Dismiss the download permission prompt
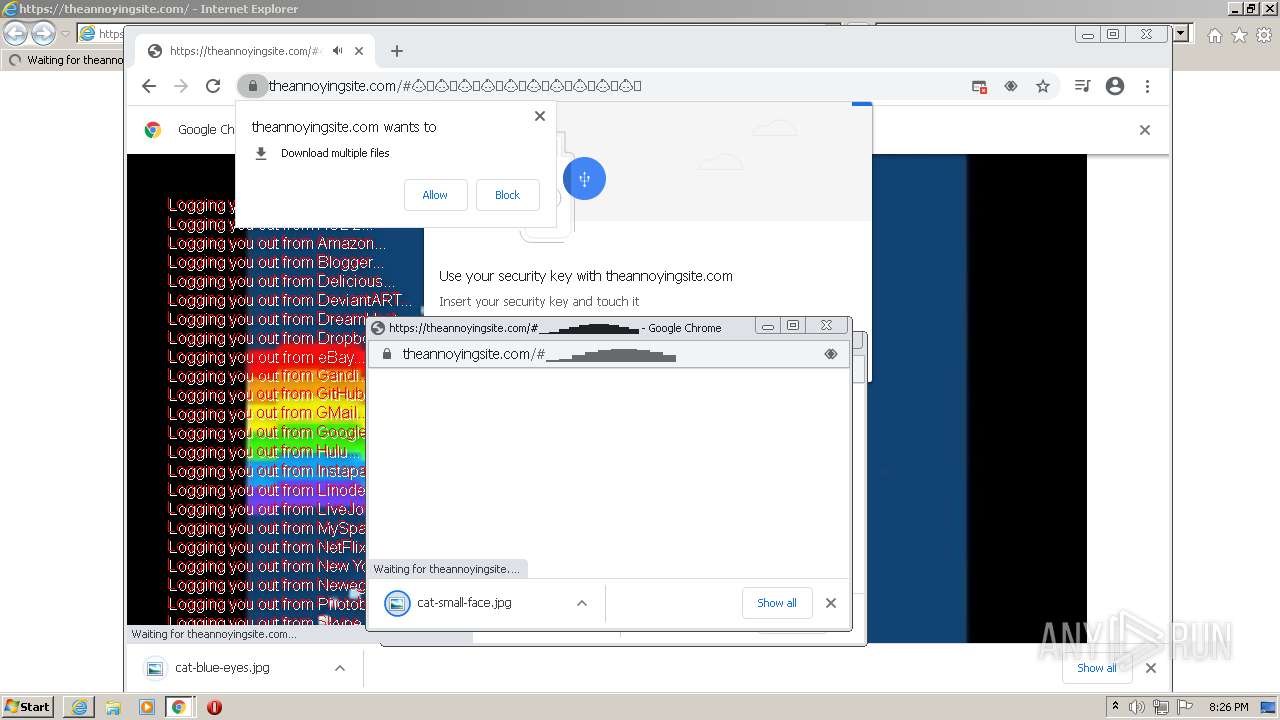 (540, 116)
